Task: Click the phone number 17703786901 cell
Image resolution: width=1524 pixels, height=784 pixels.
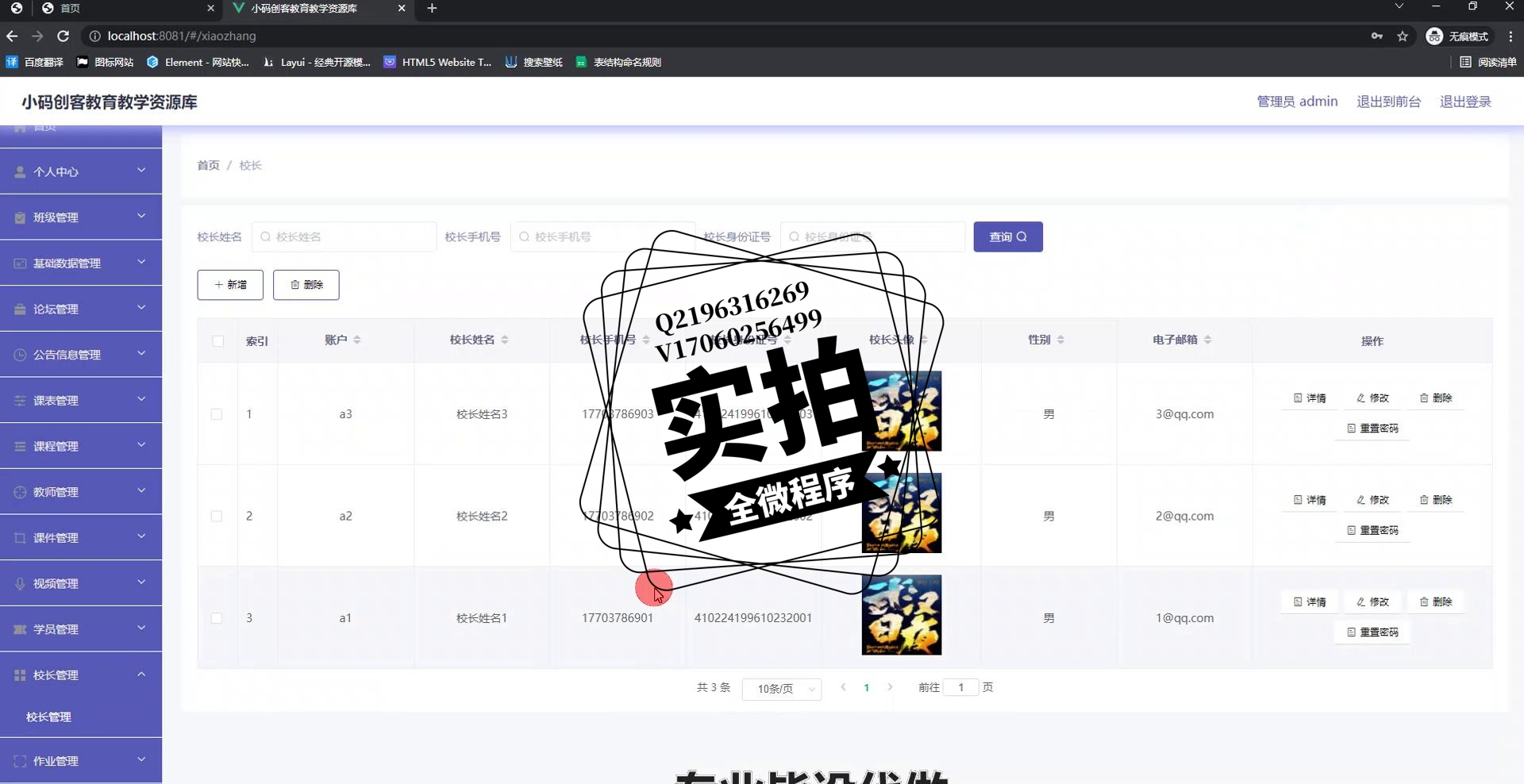Action: coord(618,618)
